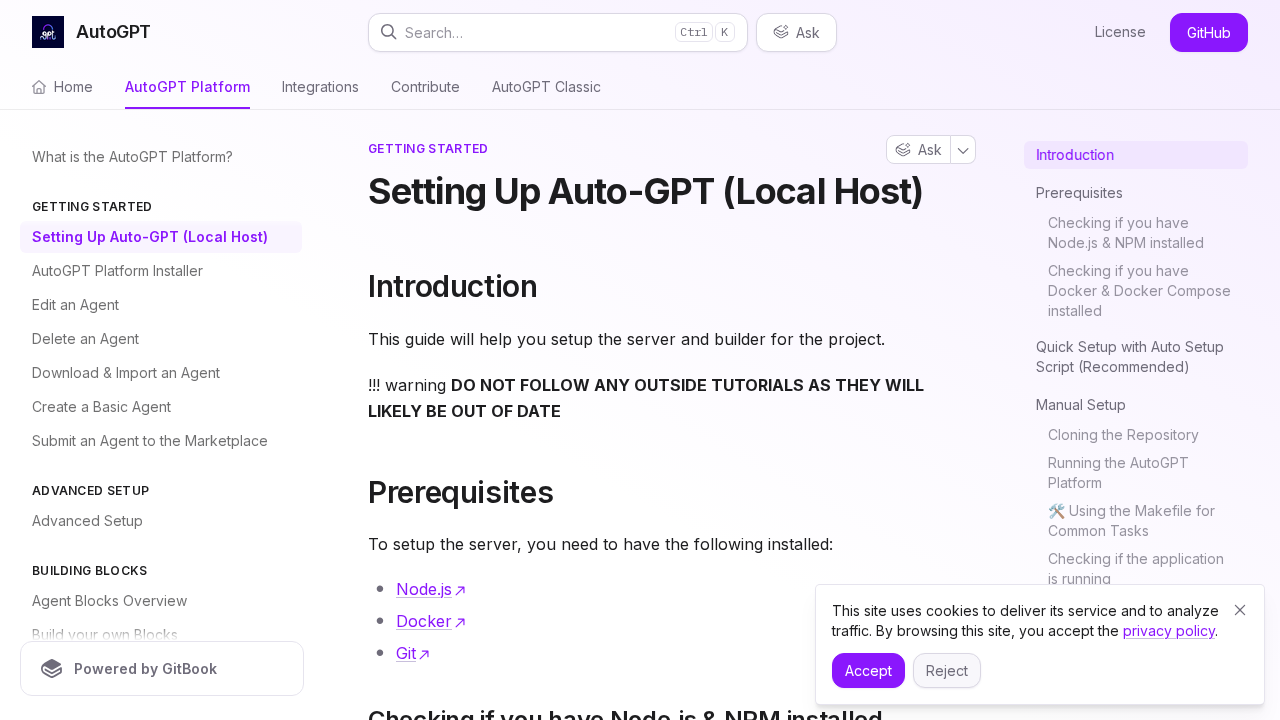Screen dimensions: 1280x720
Task: Open the GitHub button
Action: 1208,32
